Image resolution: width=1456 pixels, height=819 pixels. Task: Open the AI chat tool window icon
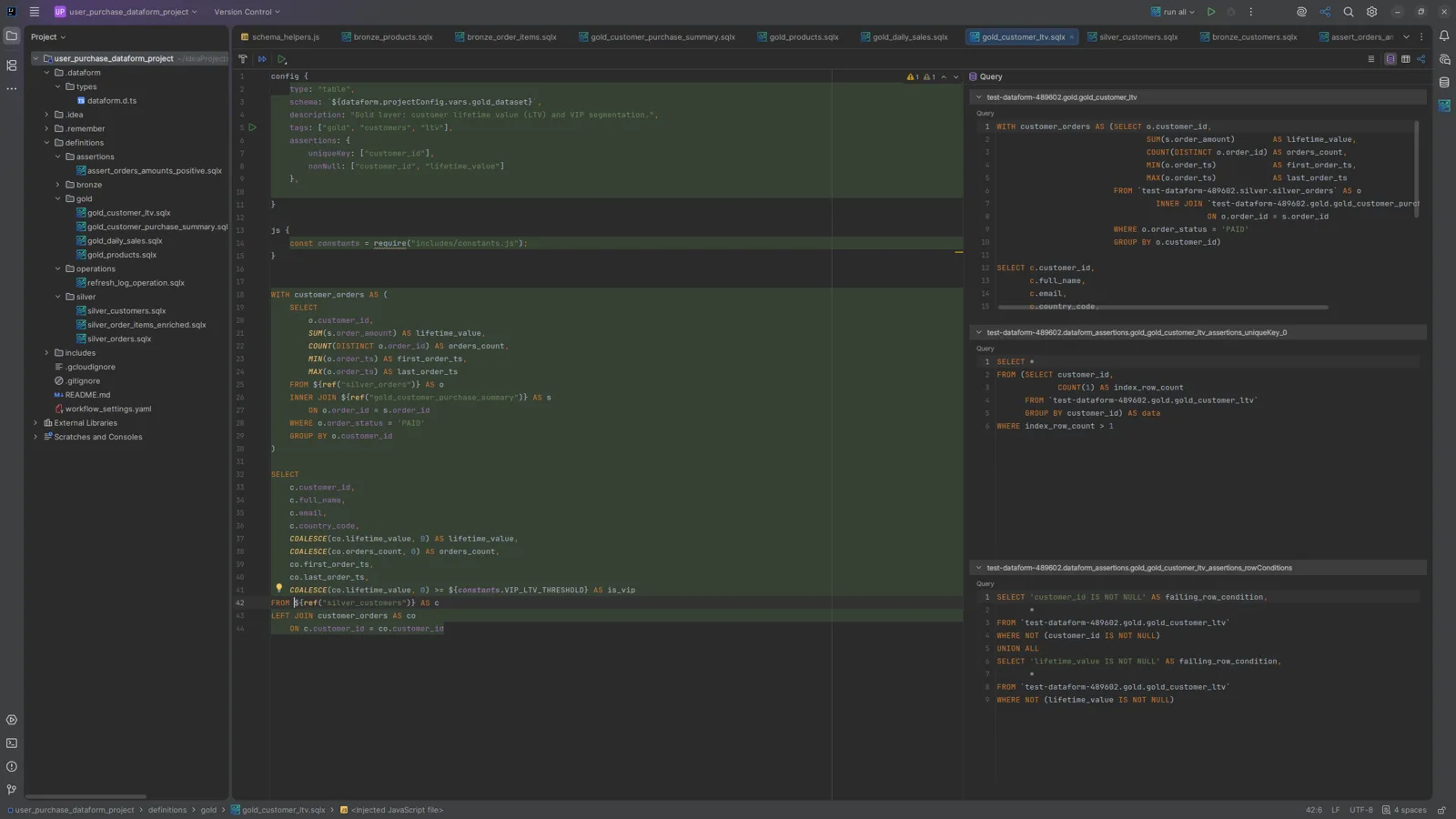pyautogui.click(x=1444, y=59)
